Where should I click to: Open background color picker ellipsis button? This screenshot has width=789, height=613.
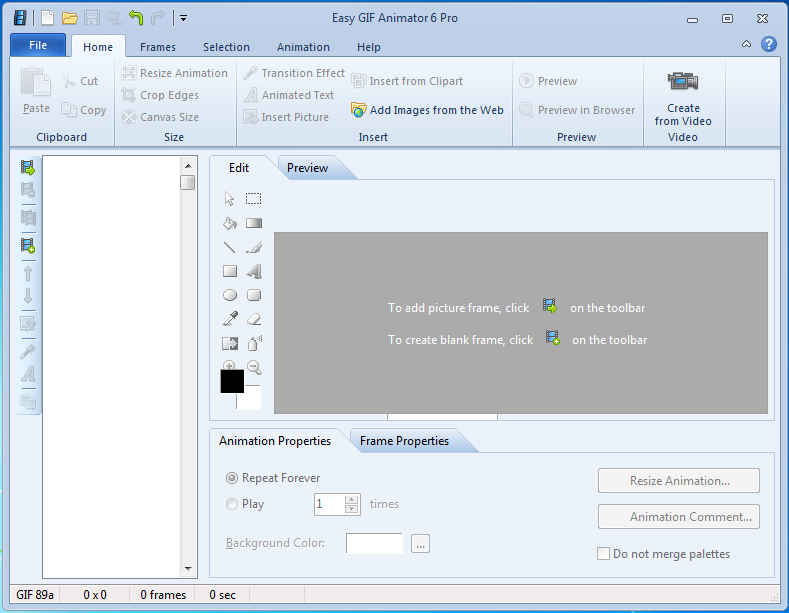click(x=420, y=544)
